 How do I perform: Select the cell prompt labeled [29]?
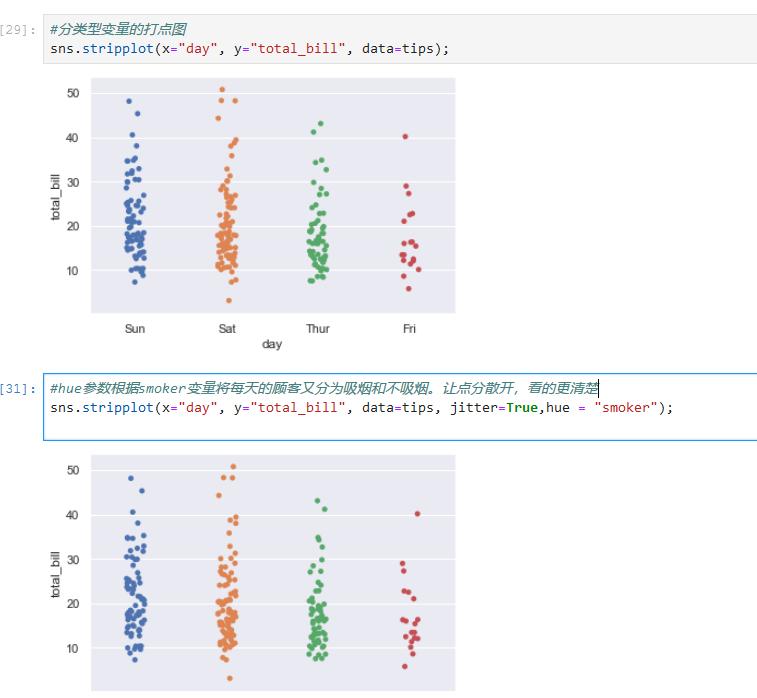click(18, 30)
